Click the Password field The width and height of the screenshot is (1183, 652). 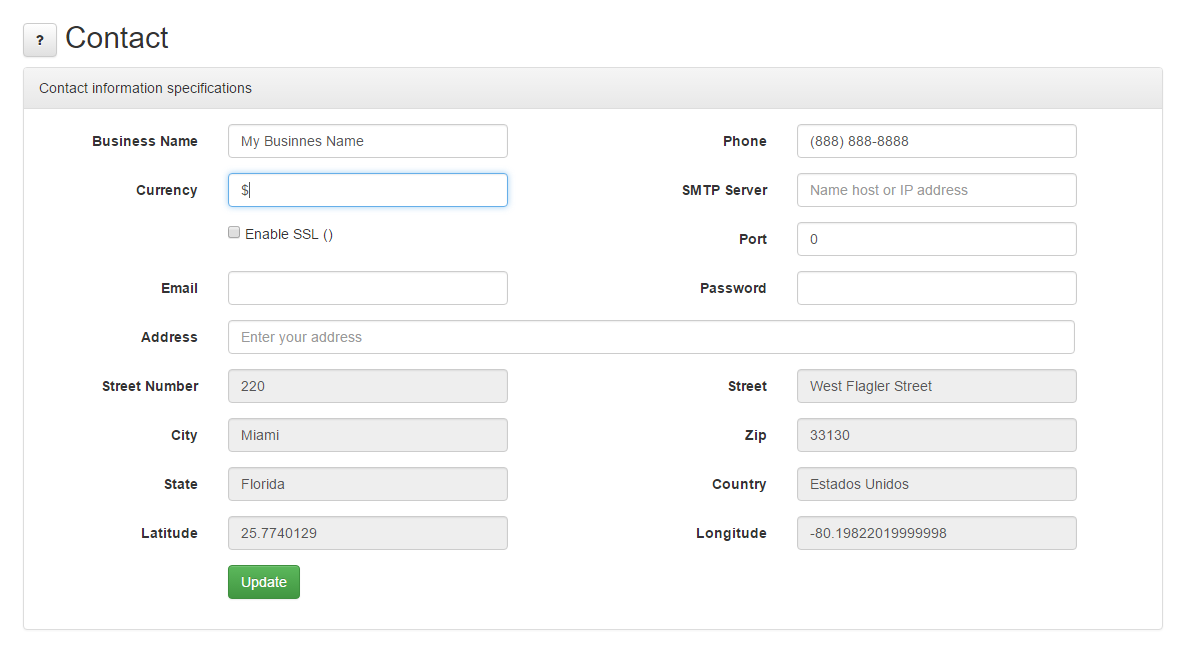[x=936, y=288]
